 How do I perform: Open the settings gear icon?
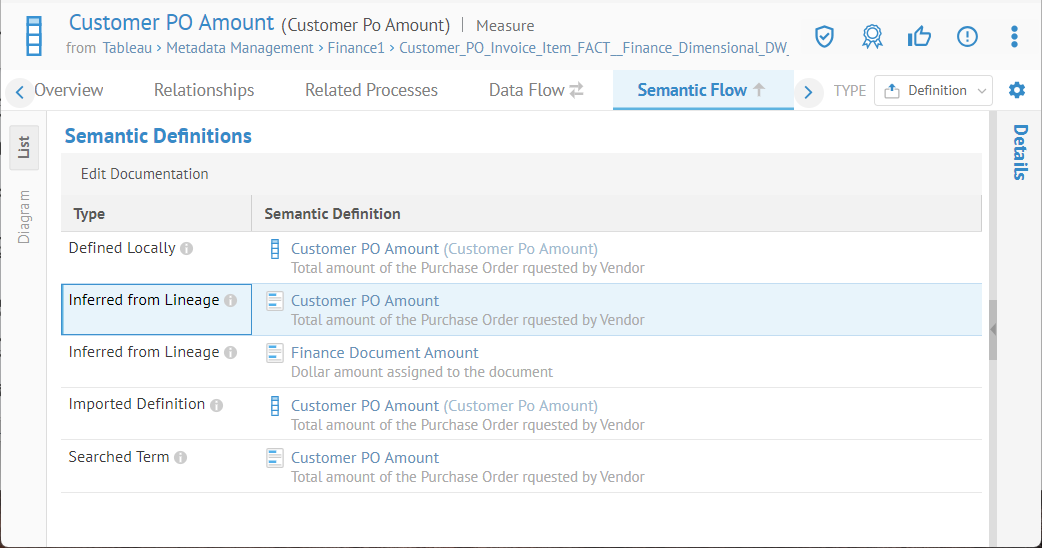point(1017,90)
